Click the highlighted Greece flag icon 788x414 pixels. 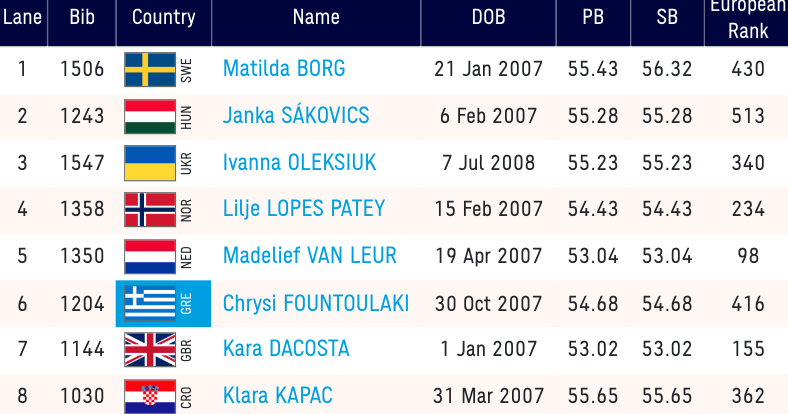149,304
